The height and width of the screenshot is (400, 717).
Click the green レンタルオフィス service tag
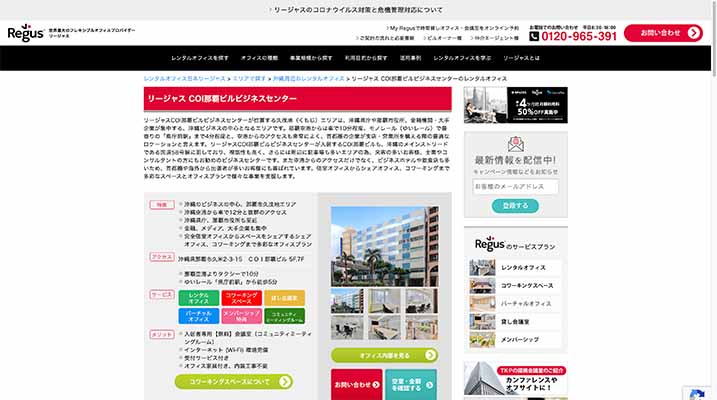click(198, 298)
